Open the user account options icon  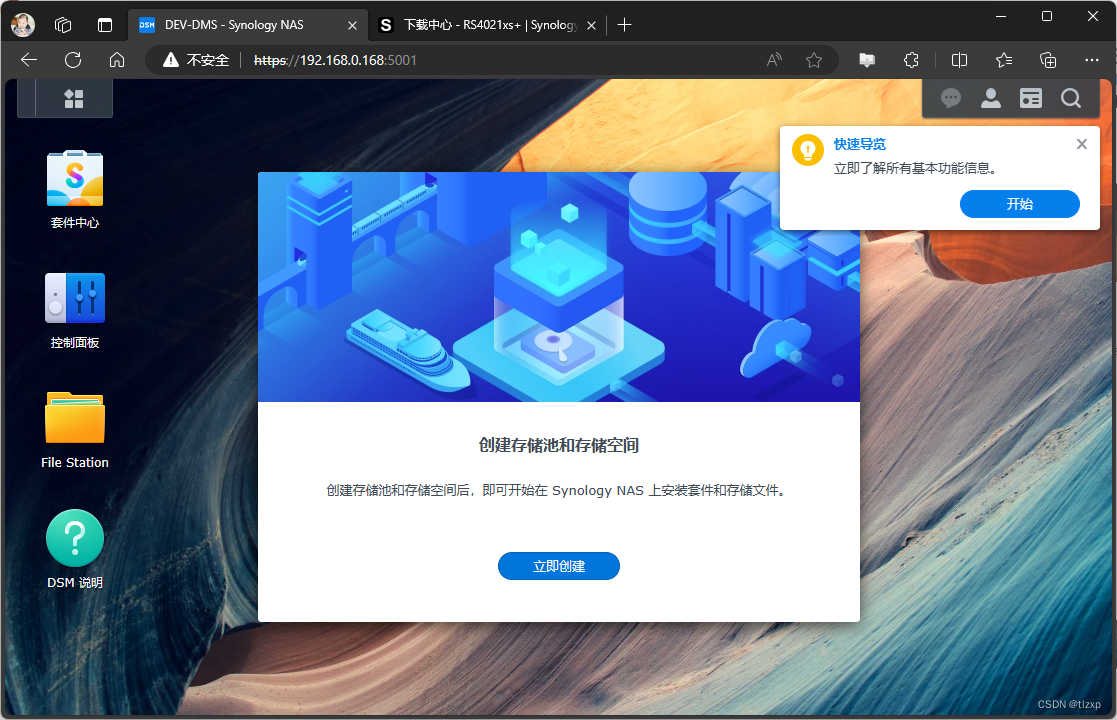tap(990, 98)
